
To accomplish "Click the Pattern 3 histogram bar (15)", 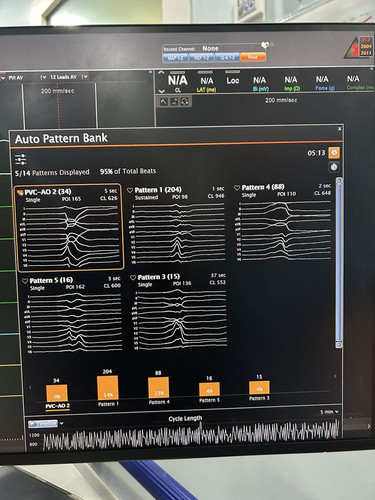I will (x=259, y=388).
